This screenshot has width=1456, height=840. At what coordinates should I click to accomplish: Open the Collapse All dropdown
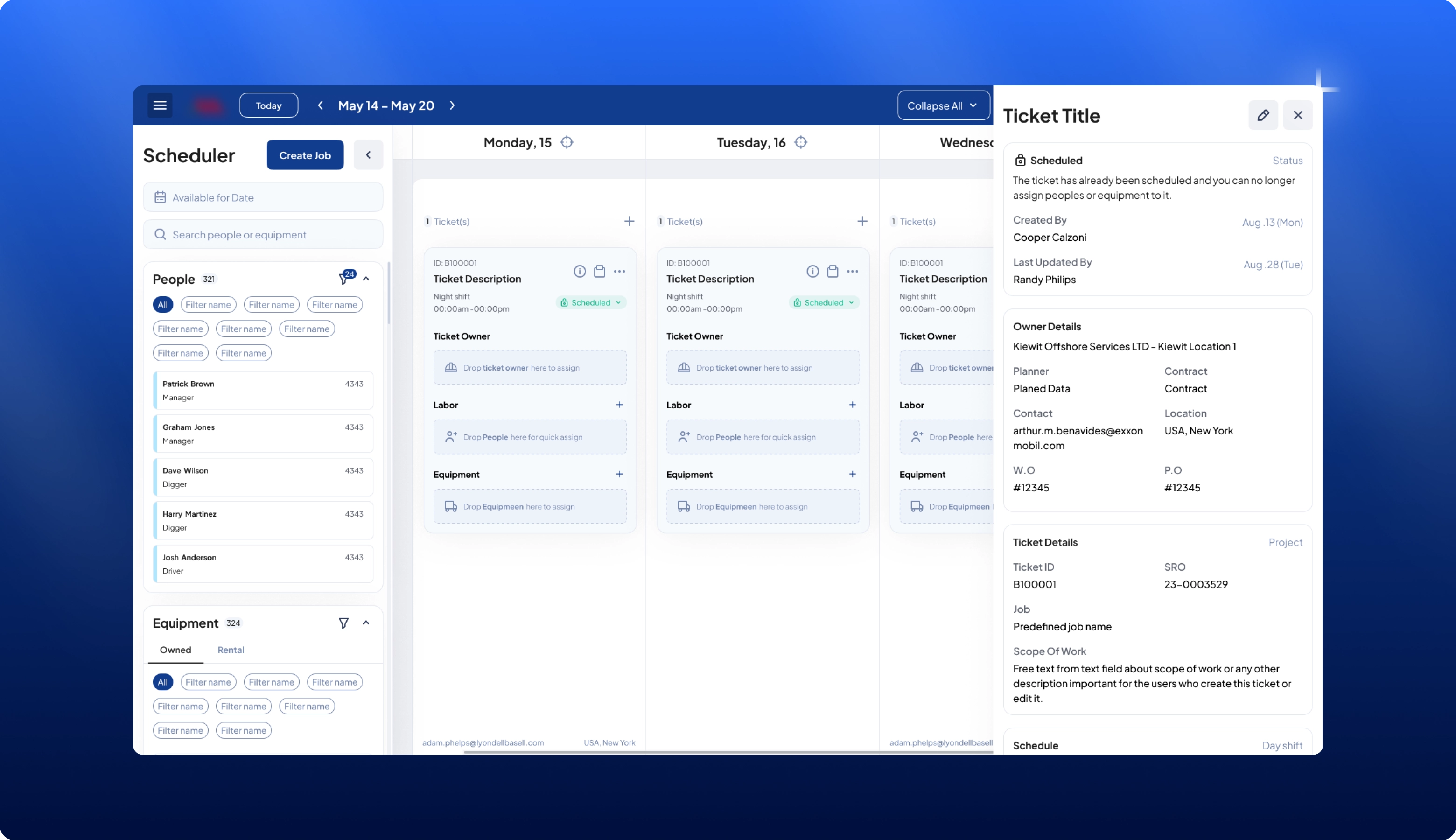click(943, 105)
